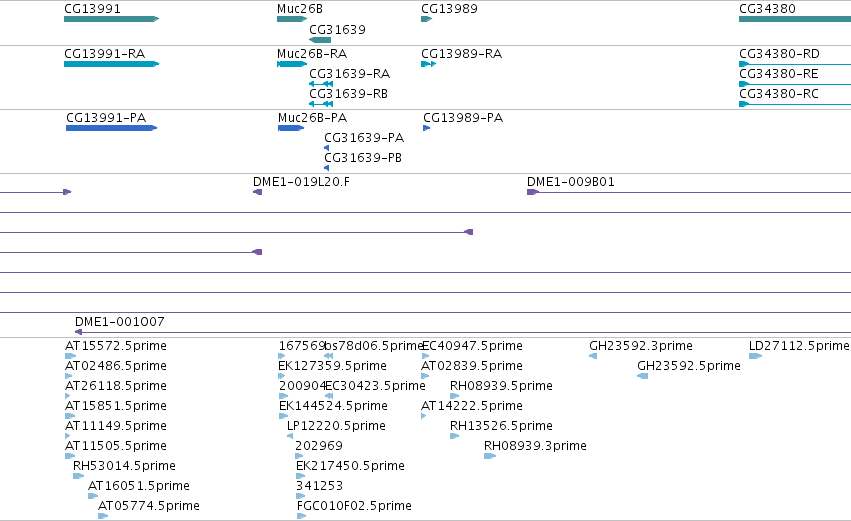Click EST AT11505.5prime

pyautogui.click(x=116, y=446)
